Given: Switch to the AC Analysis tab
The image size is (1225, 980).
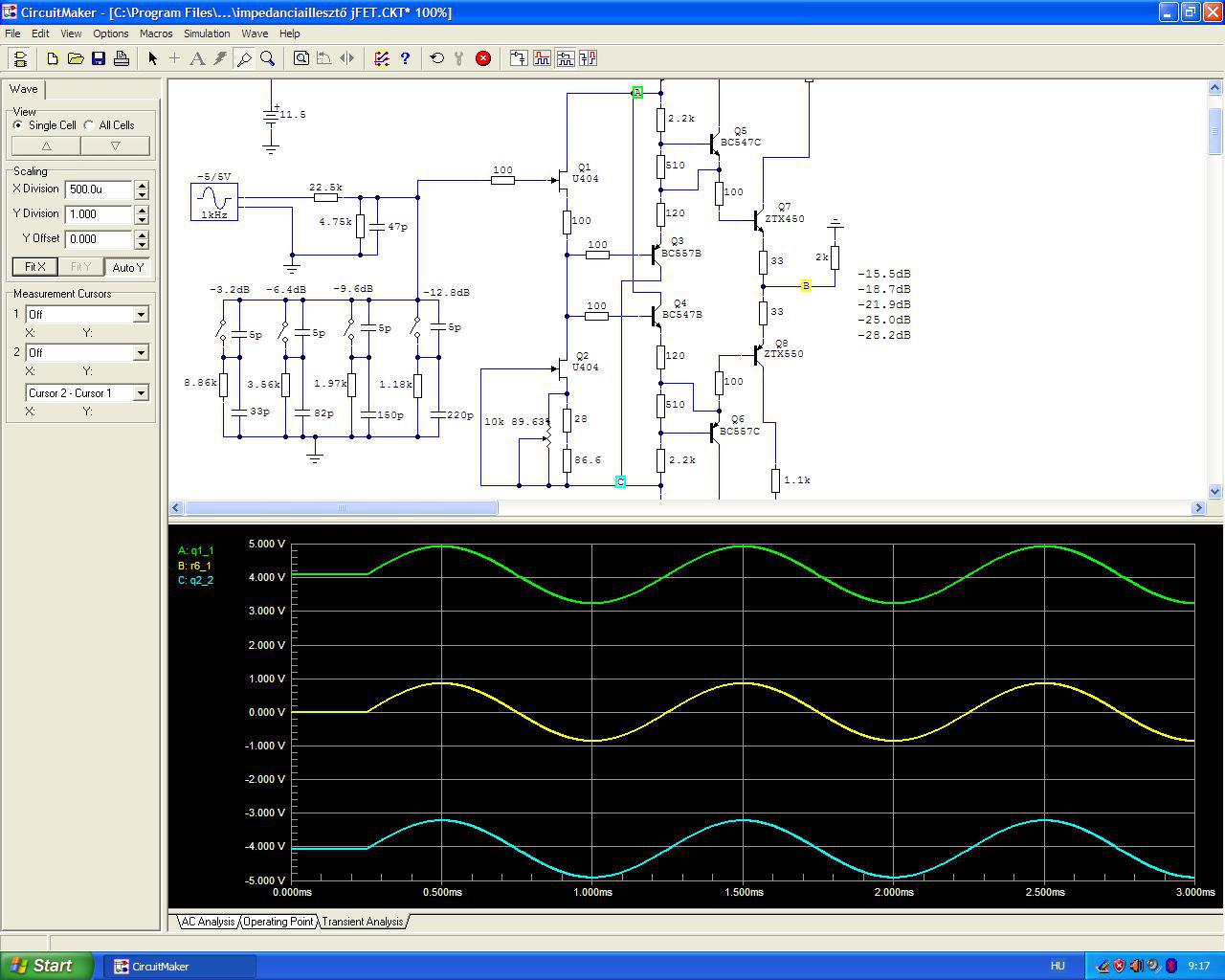Looking at the screenshot, I should tap(208, 922).
